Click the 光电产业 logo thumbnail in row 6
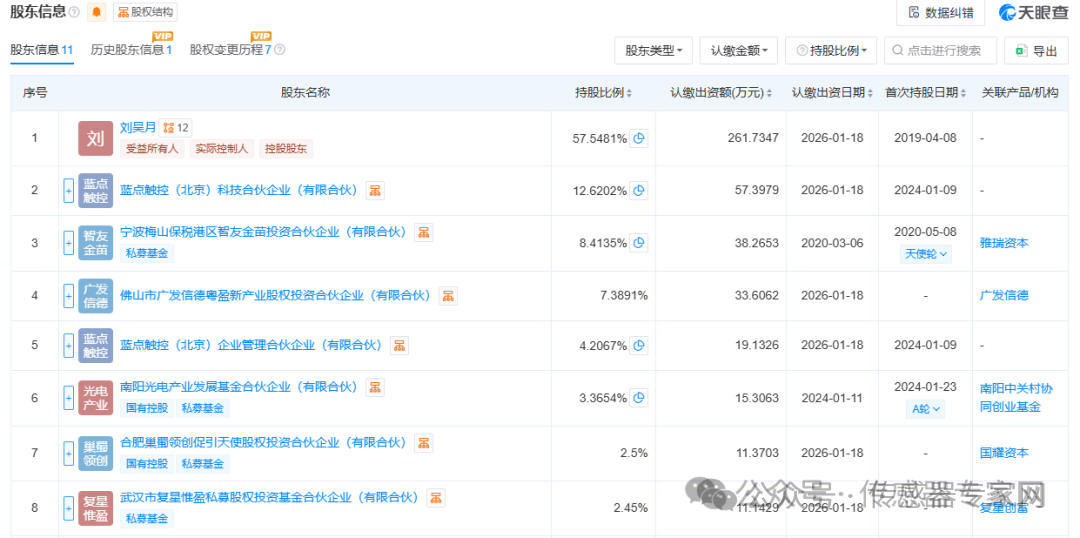This screenshot has height=538, width=1080. tap(95, 397)
